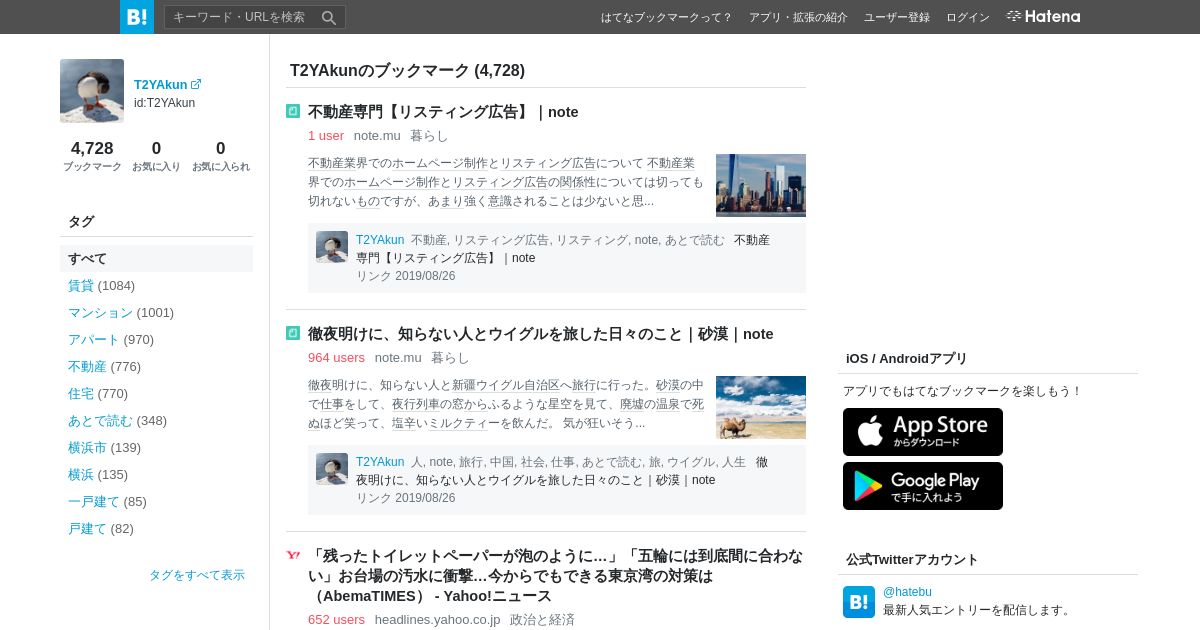The image size is (1200, 630).
Task: Click 964 users count link
Action: [x=336, y=357]
